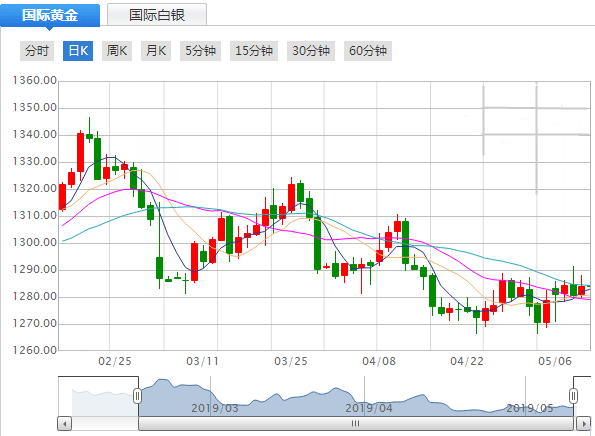595x436 pixels.
Task: Choose the 分时 chart interval
Action: pos(37,50)
